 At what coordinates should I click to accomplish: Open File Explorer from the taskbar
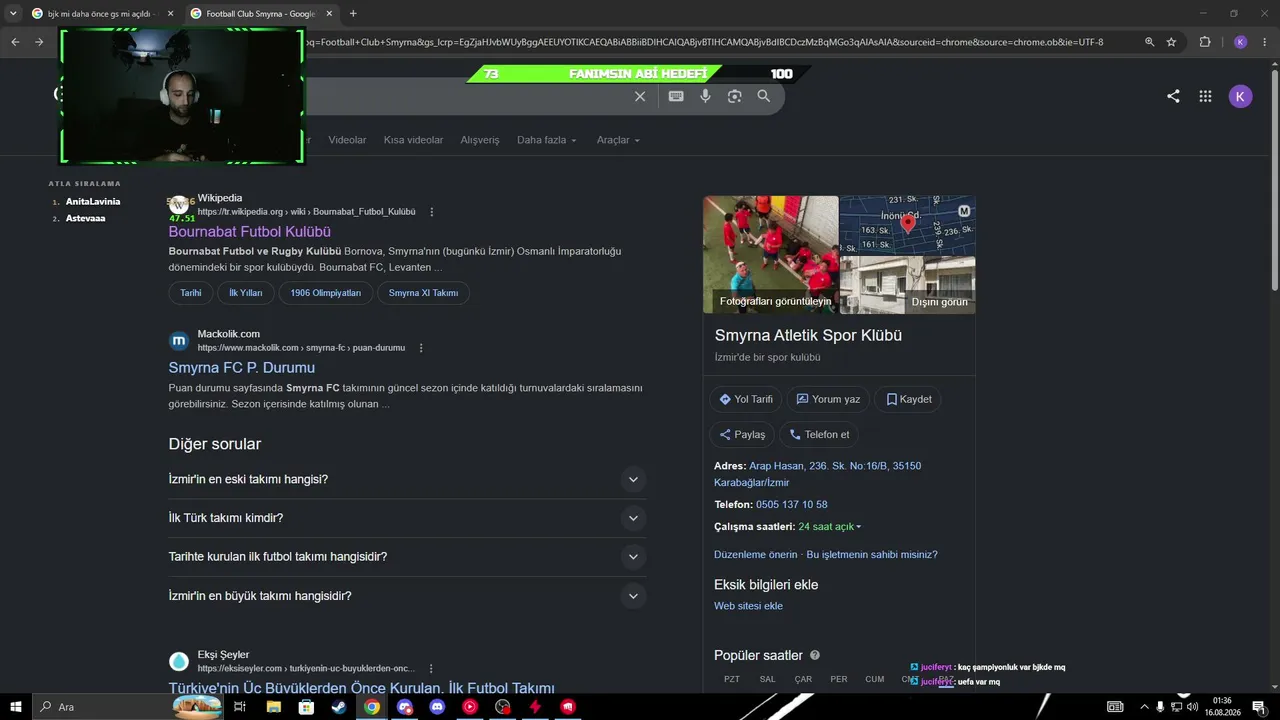[x=273, y=707]
